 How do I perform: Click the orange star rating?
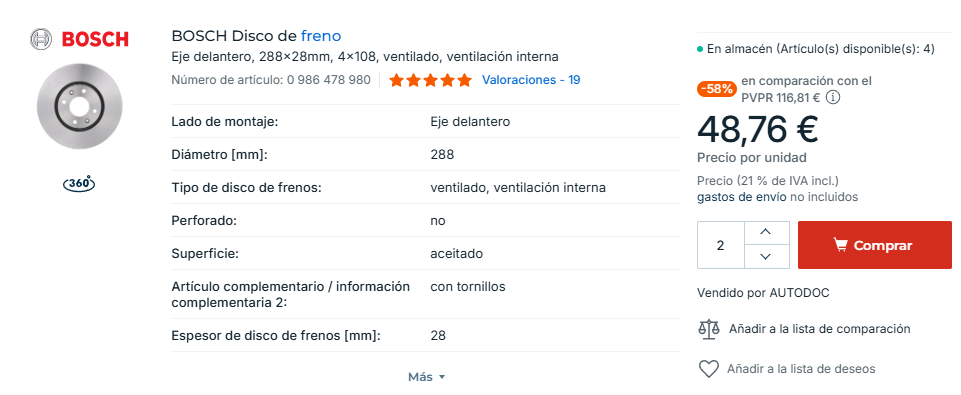430,80
